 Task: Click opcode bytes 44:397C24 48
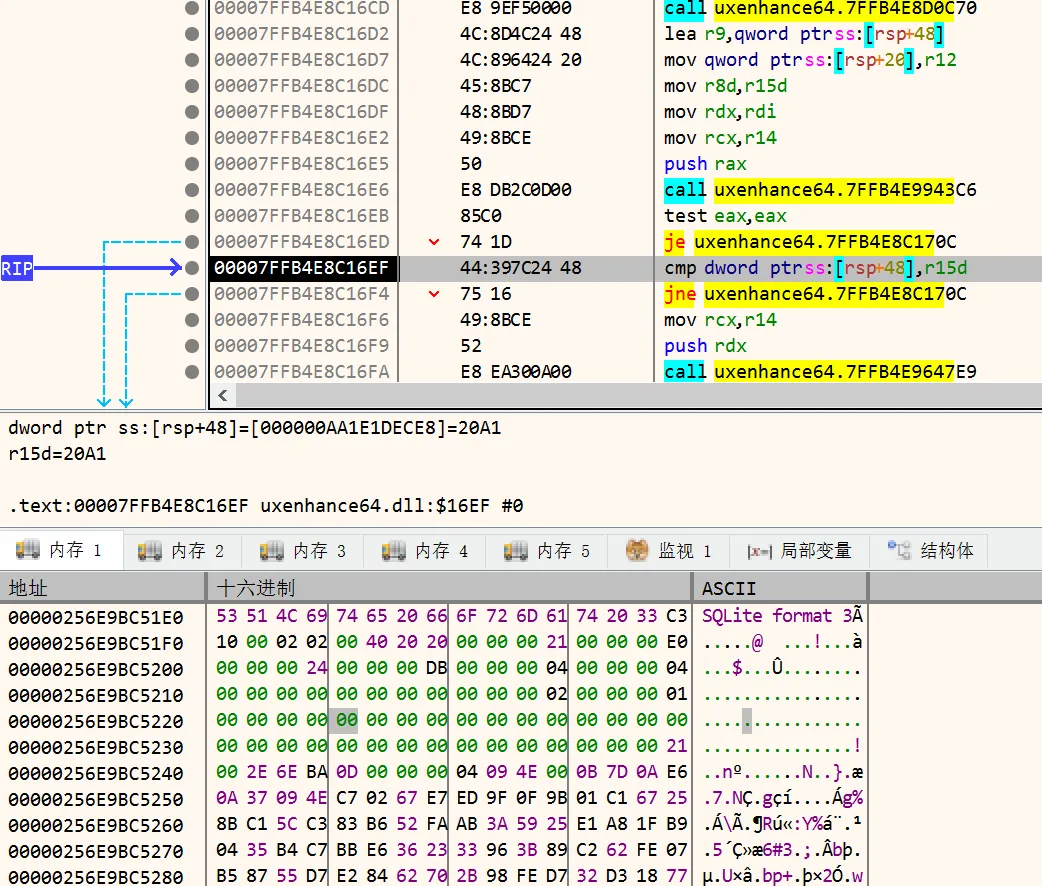coord(520,268)
